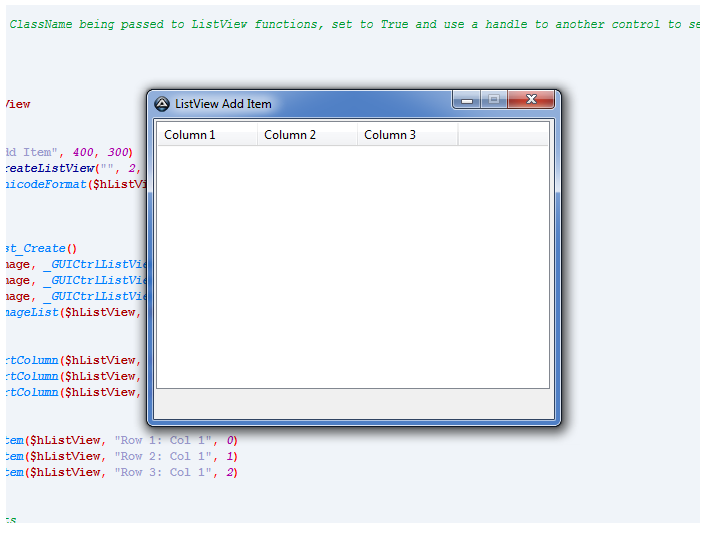Click the AutoIt icon in the title bar
Viewport: 716px width, 535px height.
(162, 104)
